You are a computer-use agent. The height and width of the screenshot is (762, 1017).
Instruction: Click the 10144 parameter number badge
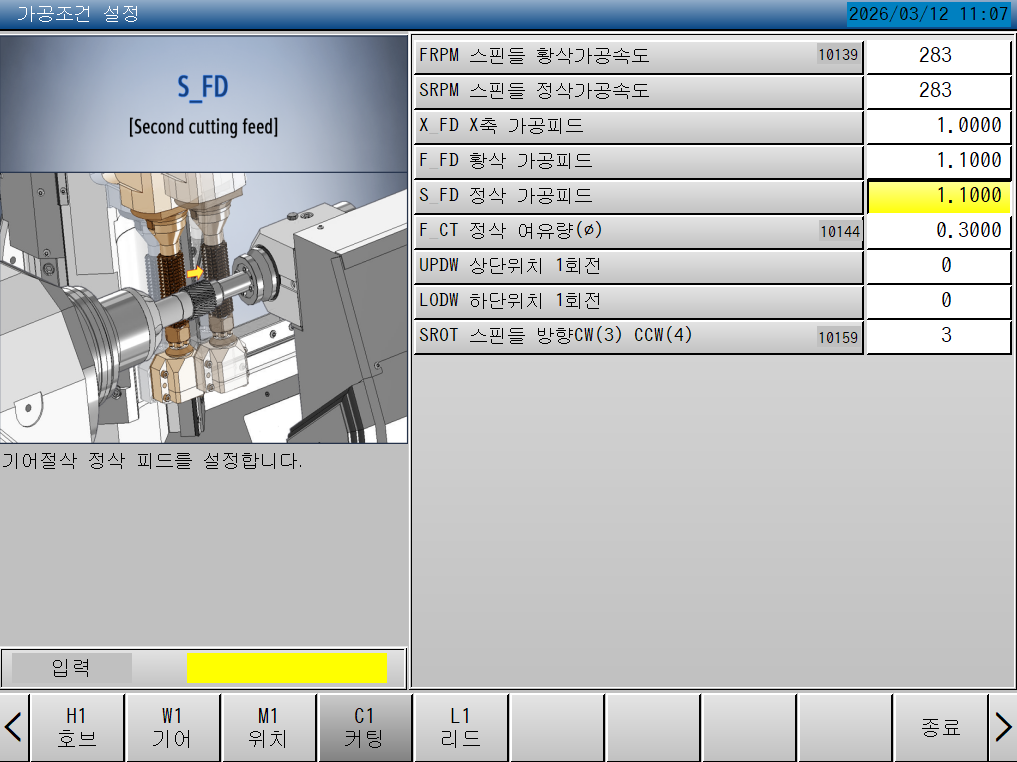tap(840, 232)
